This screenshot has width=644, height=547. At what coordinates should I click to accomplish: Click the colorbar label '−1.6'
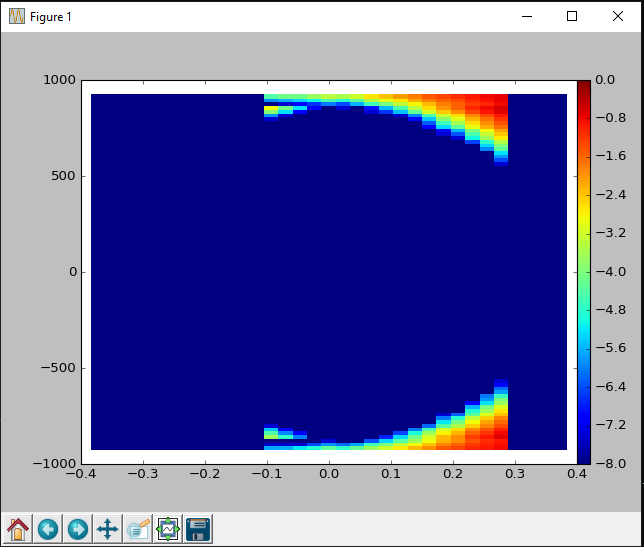(x=611, y=156)
